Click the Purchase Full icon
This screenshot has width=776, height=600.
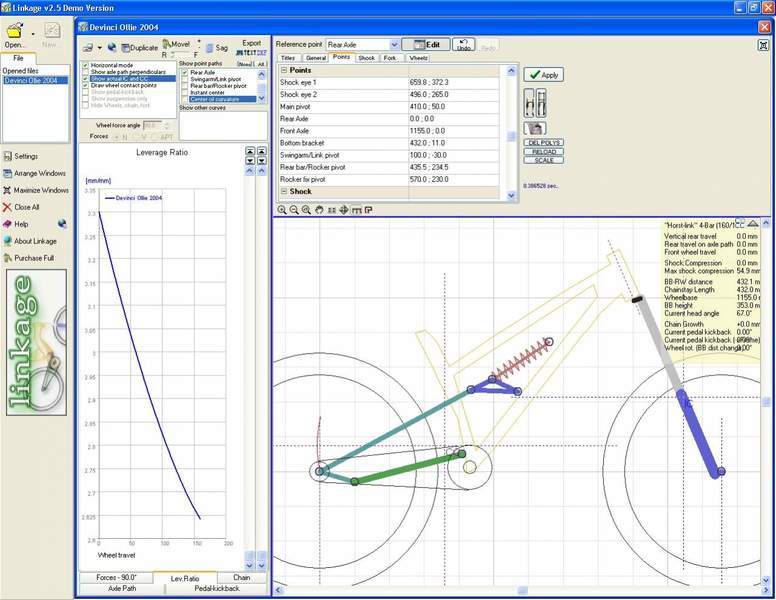click(x=8, y=258)
